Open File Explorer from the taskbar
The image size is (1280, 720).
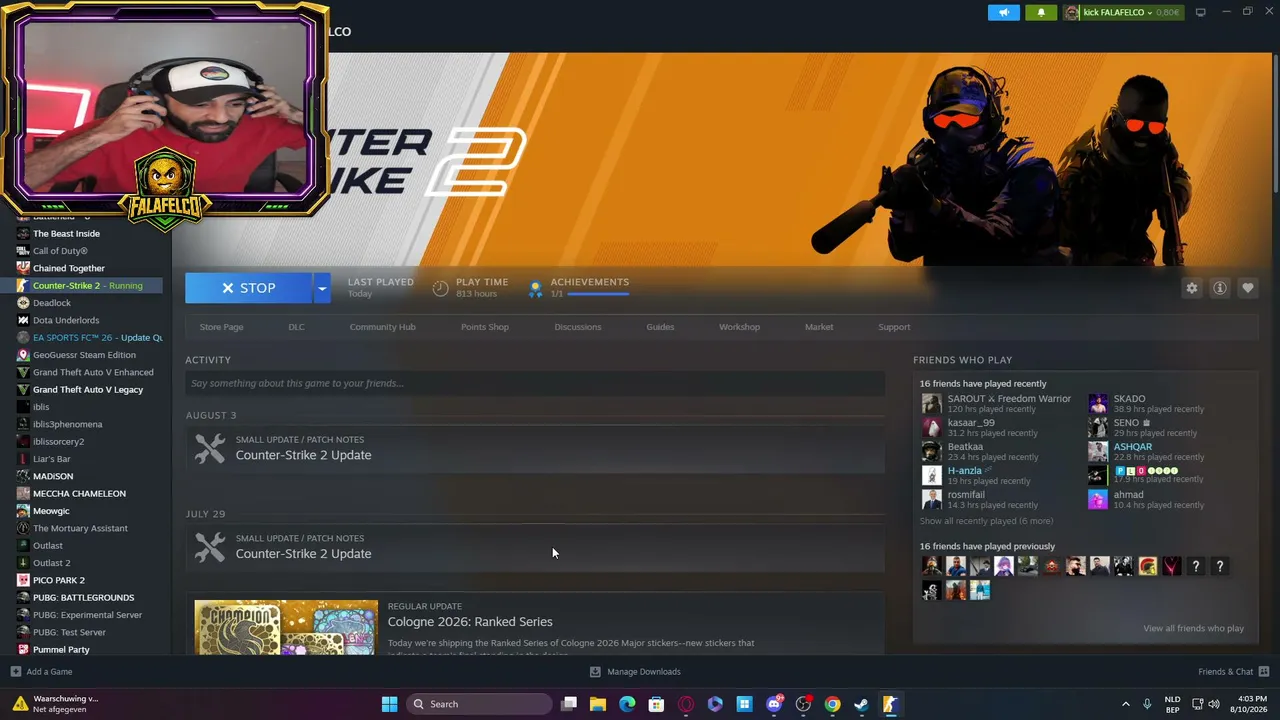pyautogui.click(x=598, y=704)
